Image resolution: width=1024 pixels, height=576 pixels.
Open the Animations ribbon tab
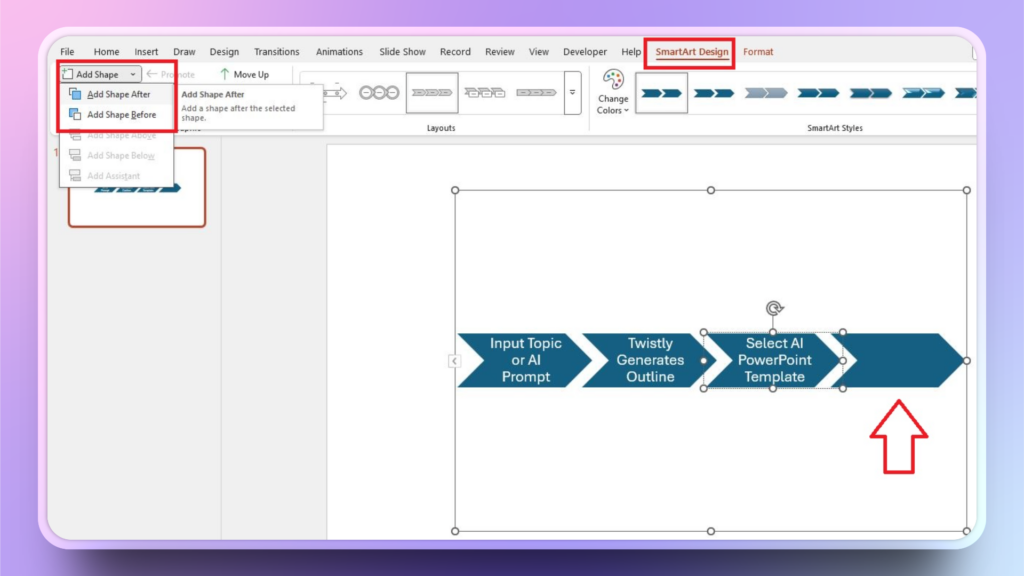pyautogui.click(x=339, y=52)
